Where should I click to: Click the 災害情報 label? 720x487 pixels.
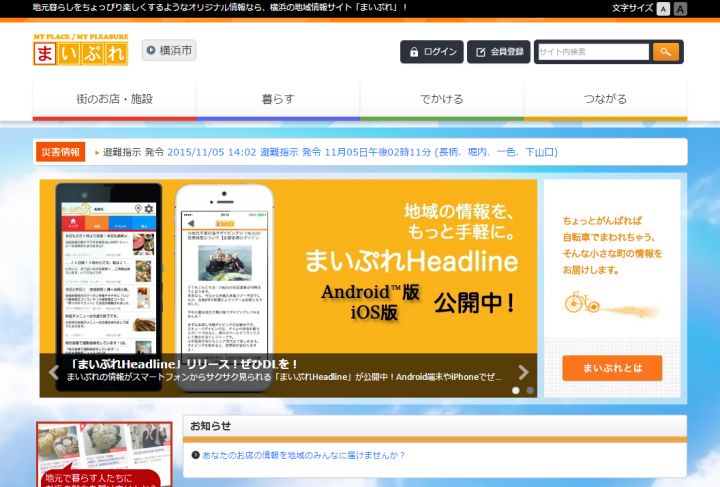[x=61, y=152]
